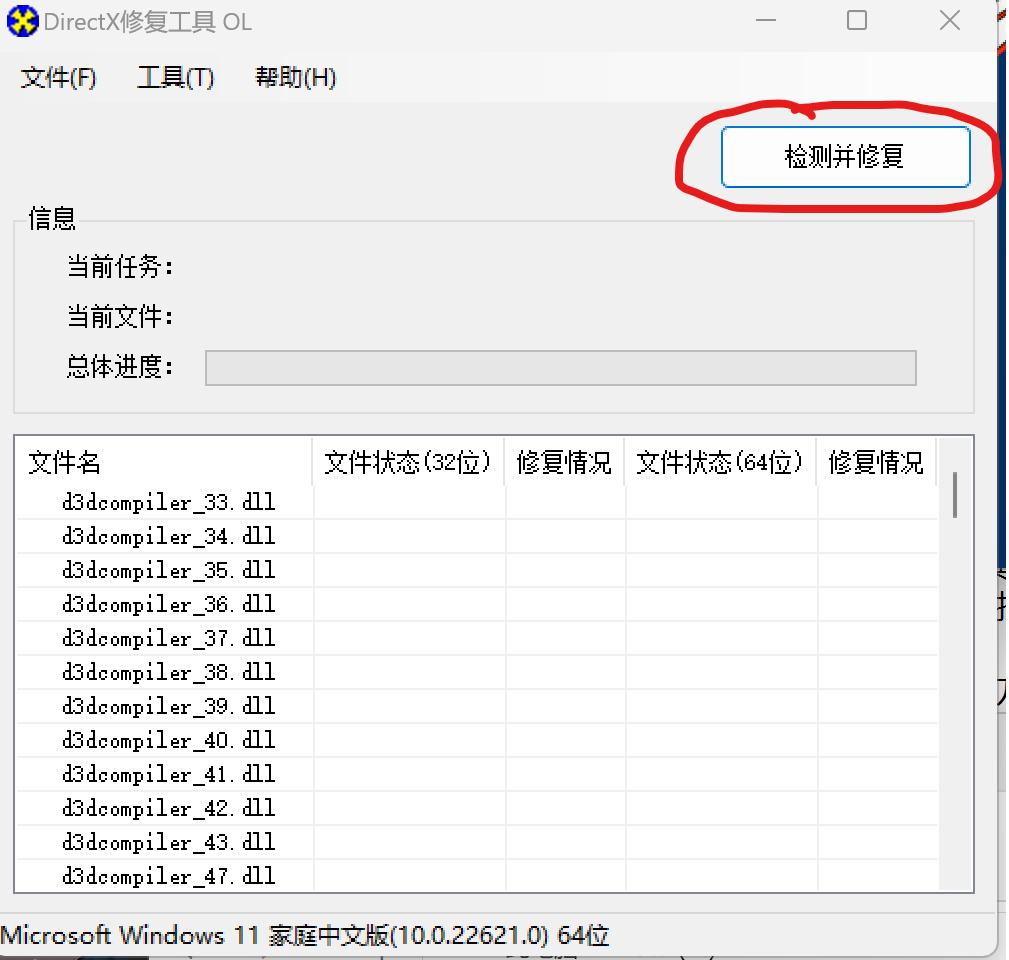Viewport: 1009px width, 960px height.
Task: Click the 总体进度 label
Action: [x=120, y=367]
